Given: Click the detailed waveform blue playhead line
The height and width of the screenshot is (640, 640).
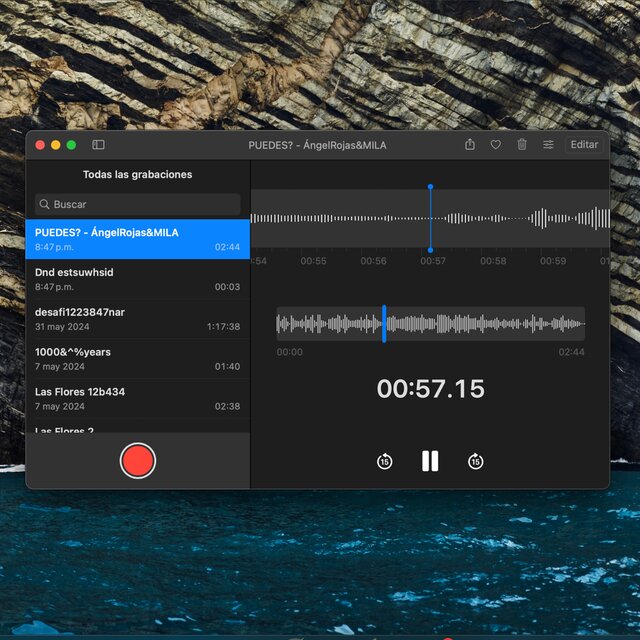Looking at the screenshot, I should 430,218.
